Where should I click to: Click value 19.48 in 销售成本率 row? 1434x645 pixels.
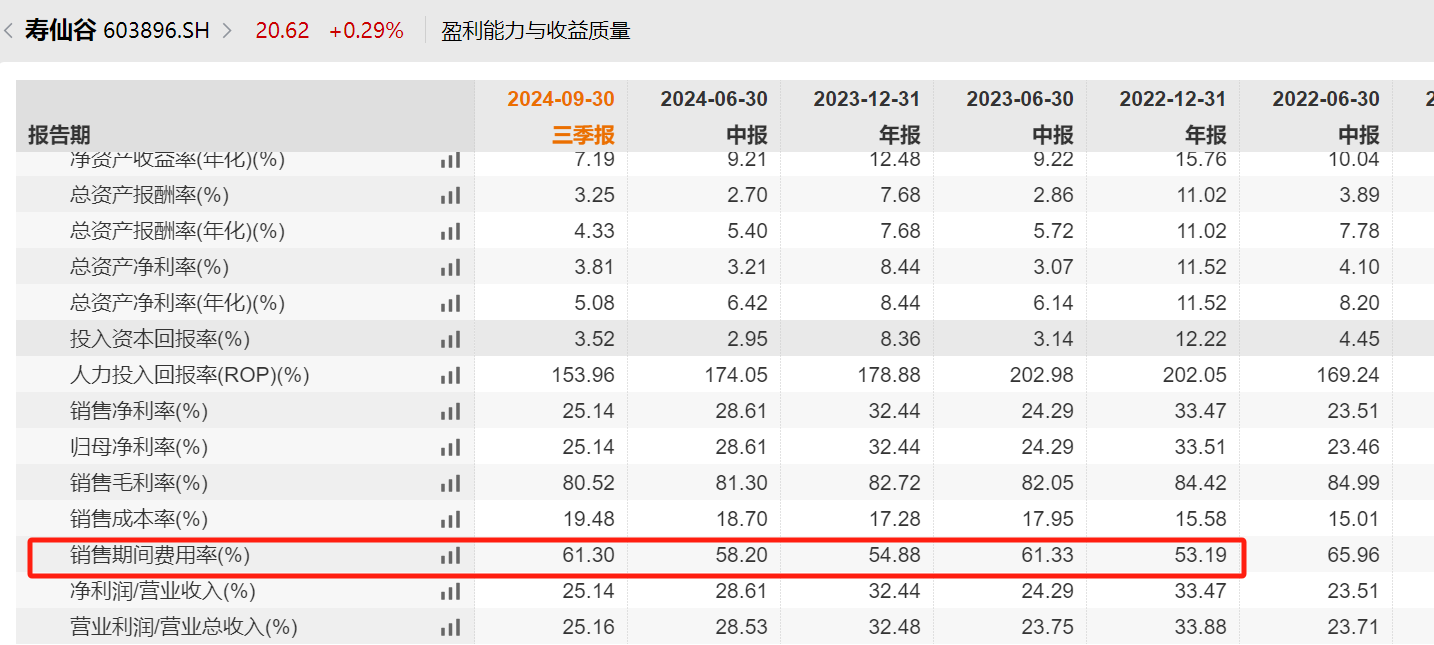(x=588, y=519)
